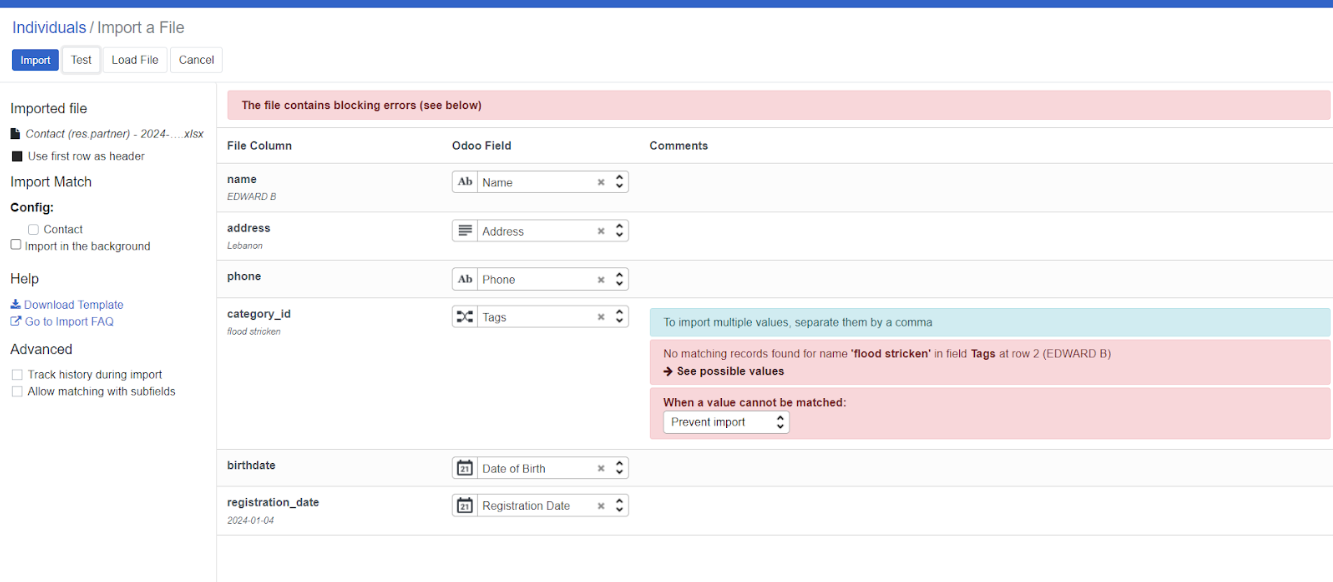This screenshot has width=1333, height=582.
Task: Open the Prevent import dropdown
Action: (x=726, y=423)
